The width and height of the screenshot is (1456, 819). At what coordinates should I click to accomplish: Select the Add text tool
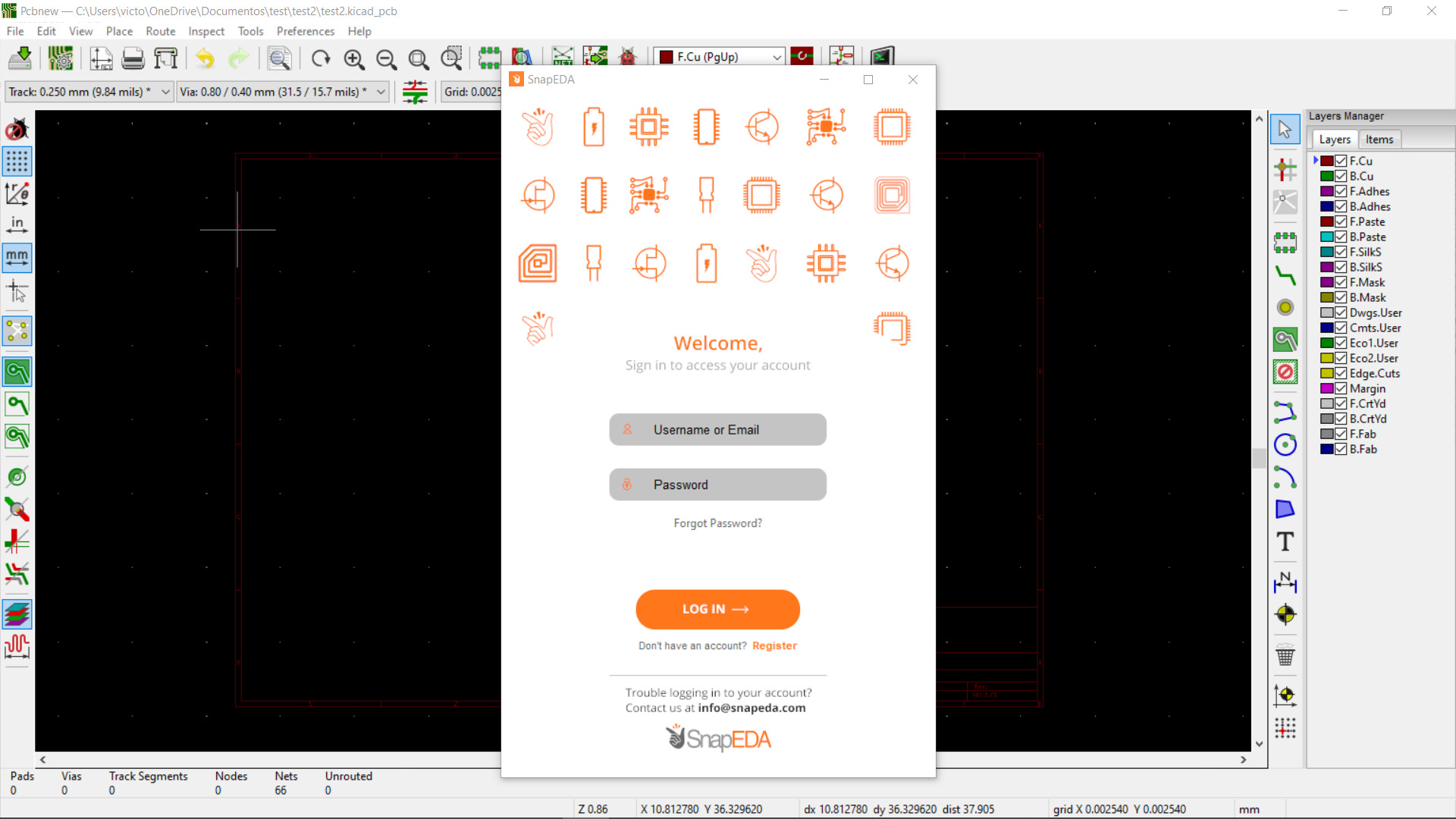pyautogui.click(x=1285, y=541)
